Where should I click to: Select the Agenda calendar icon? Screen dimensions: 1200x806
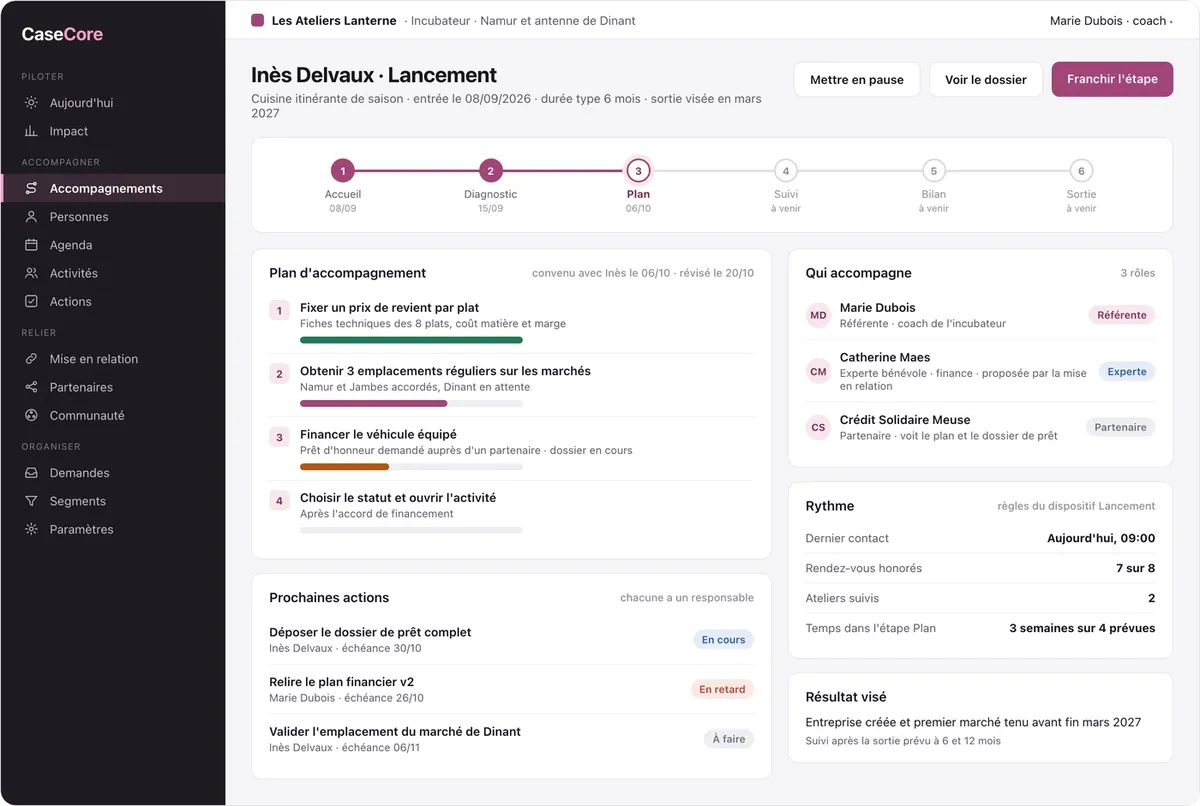31,245
